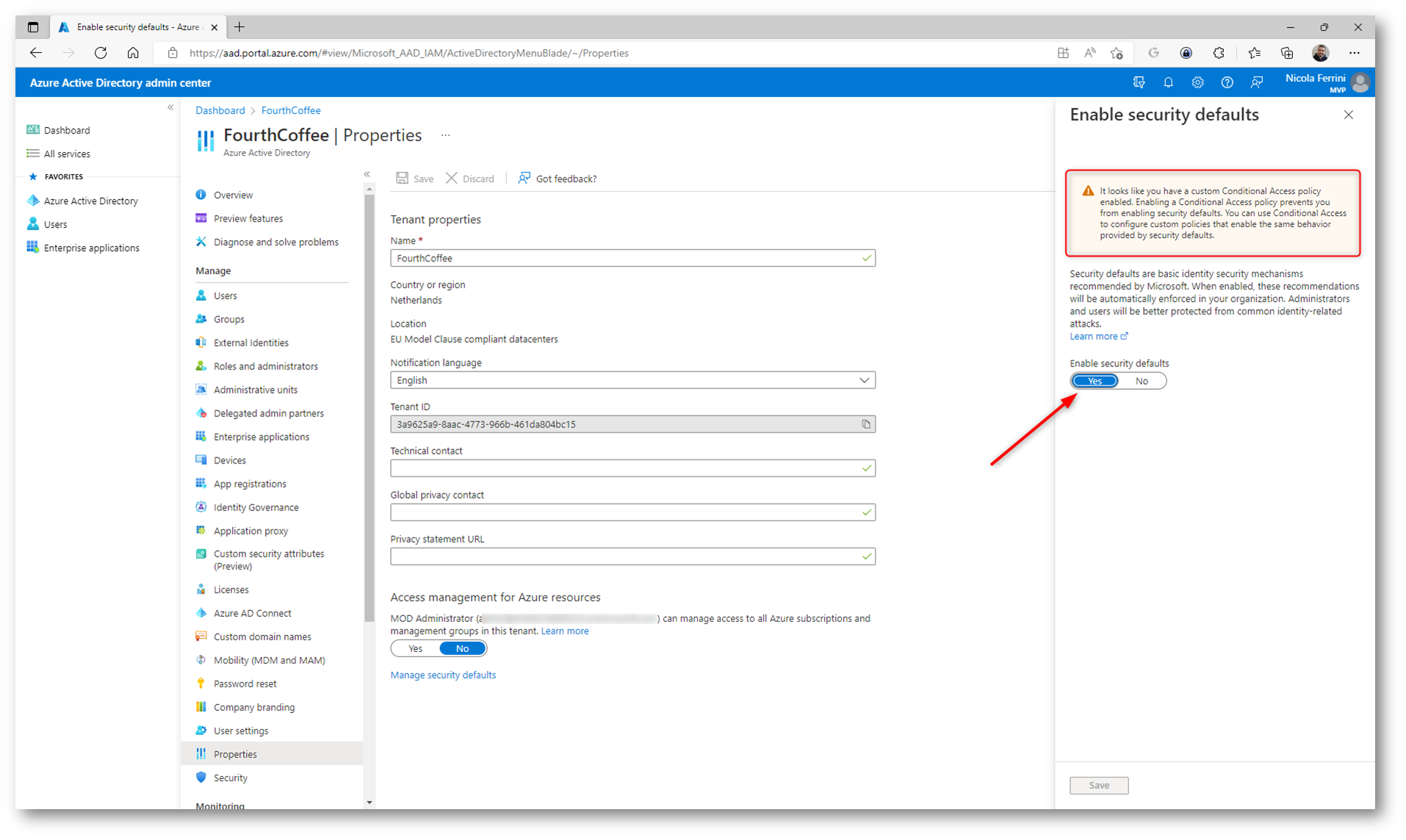This screenshot has width=1406, height=840.
Task: Click the browser home icon
Action: pyautogui.click(x=133, y=53)
